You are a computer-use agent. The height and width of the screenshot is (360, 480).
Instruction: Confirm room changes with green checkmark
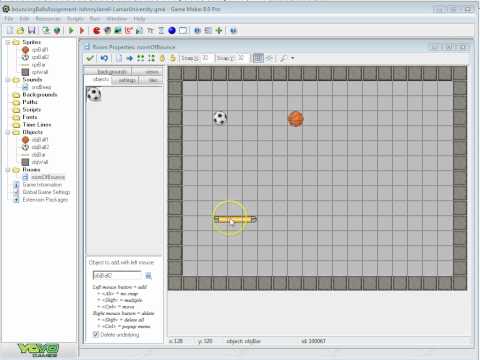(90, 58)
